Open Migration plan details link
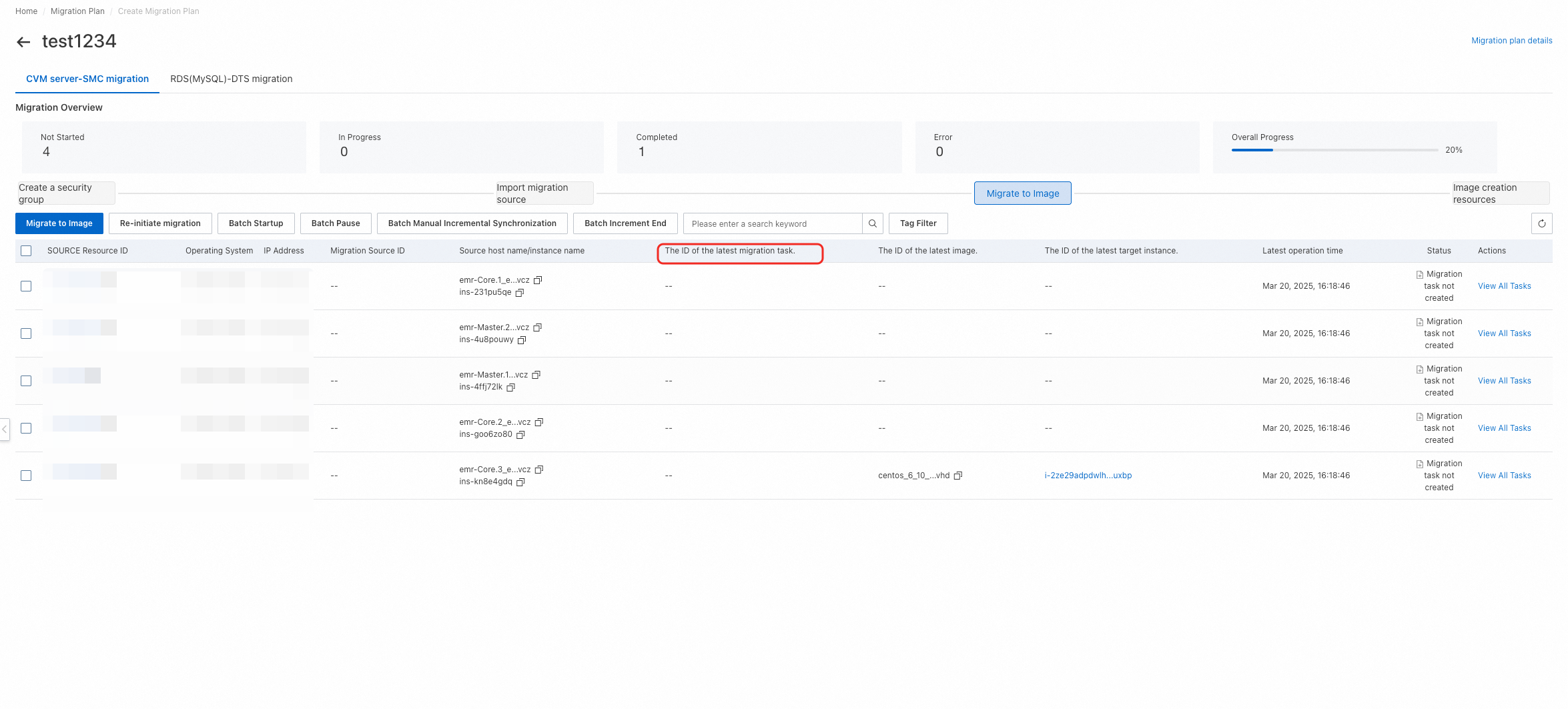 click(1512, 41)
